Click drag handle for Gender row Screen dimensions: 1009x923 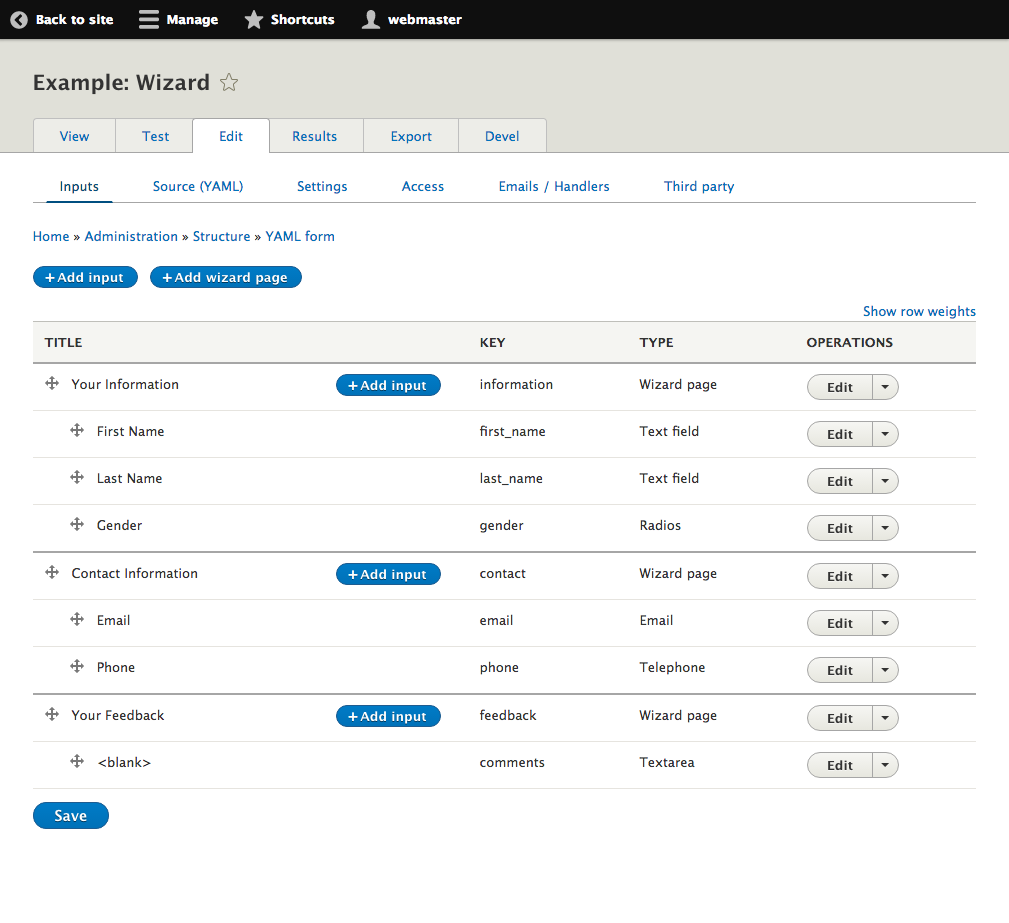pos(77,524)
